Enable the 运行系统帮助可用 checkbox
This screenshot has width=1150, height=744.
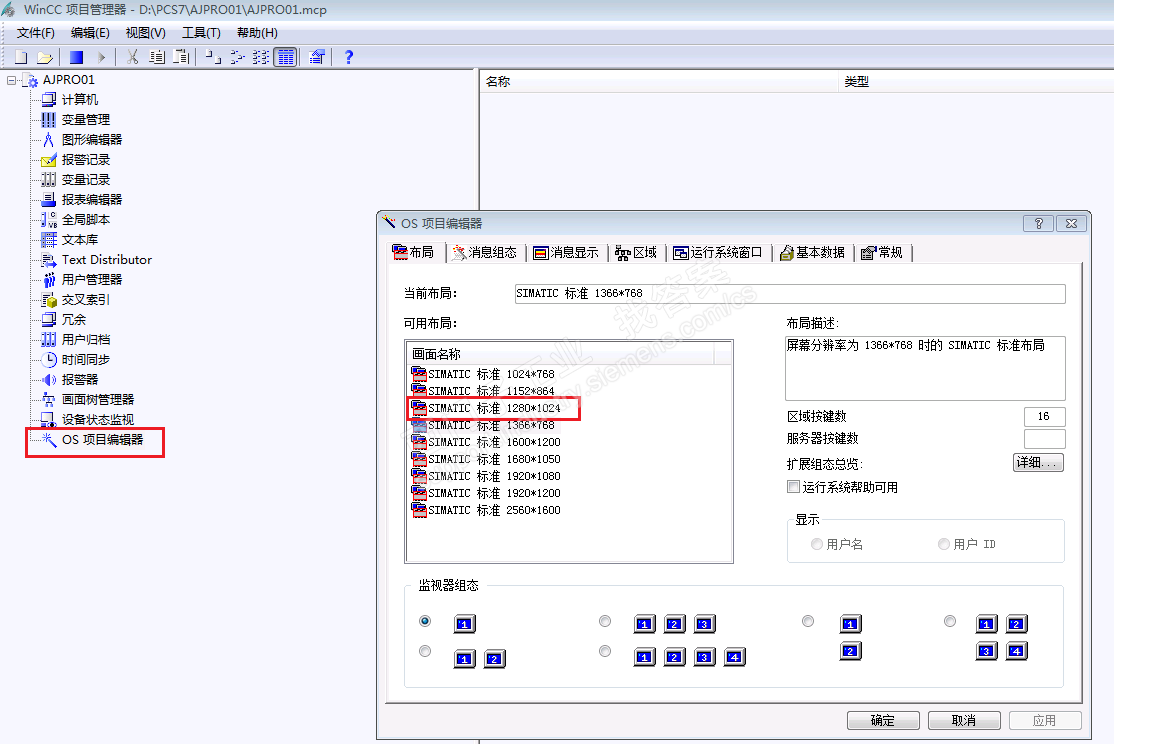click(x=793, y=486)
